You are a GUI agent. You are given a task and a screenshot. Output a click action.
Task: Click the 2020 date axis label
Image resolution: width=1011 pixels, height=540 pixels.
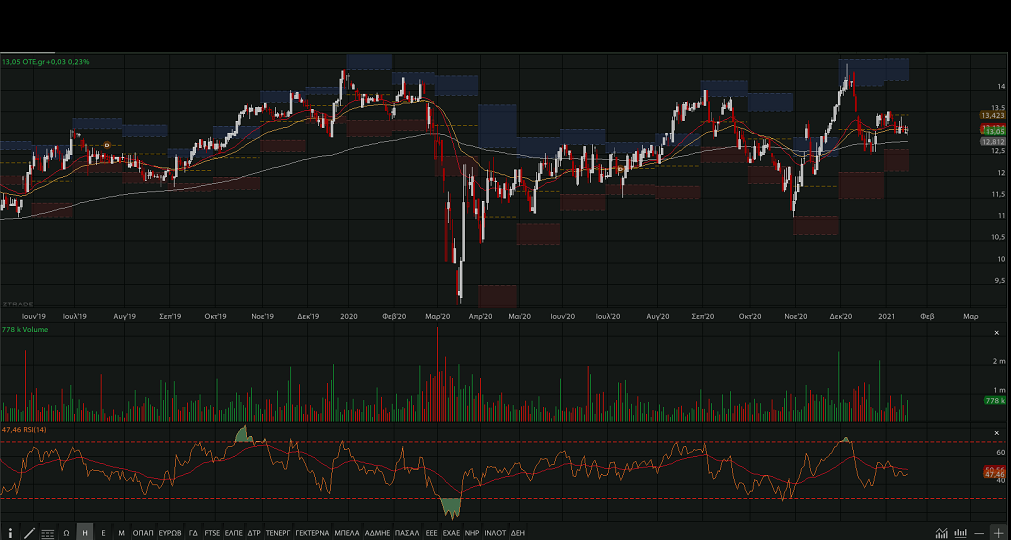coord(349,316)
